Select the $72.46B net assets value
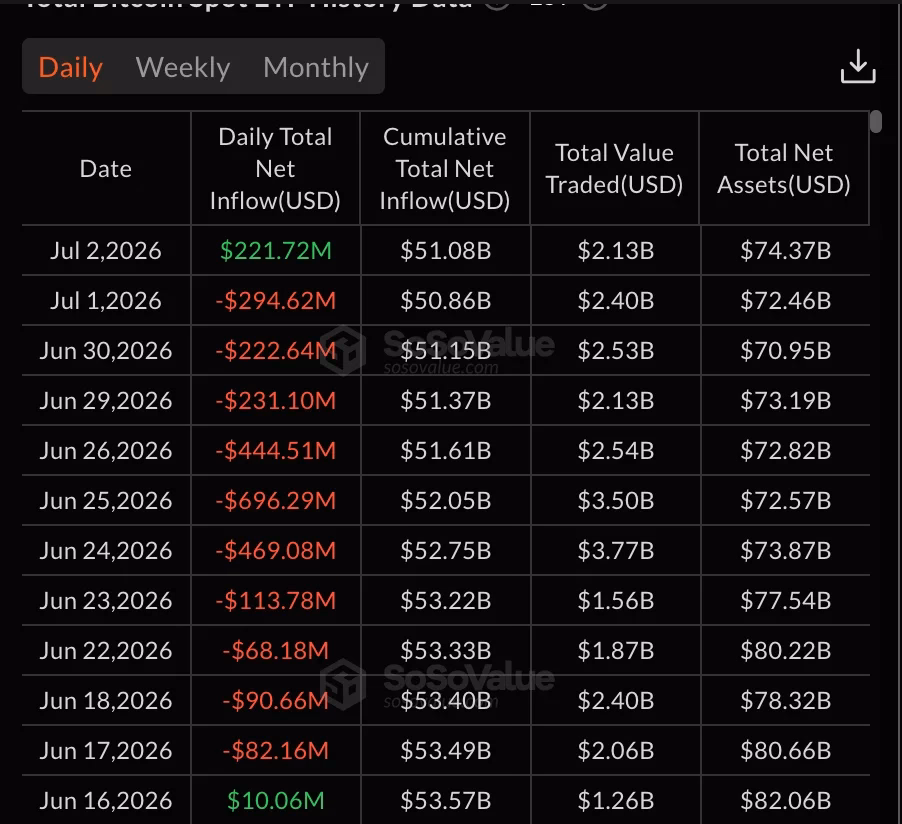Viewport: 902px width, 824px height. (x=786, y=300)
